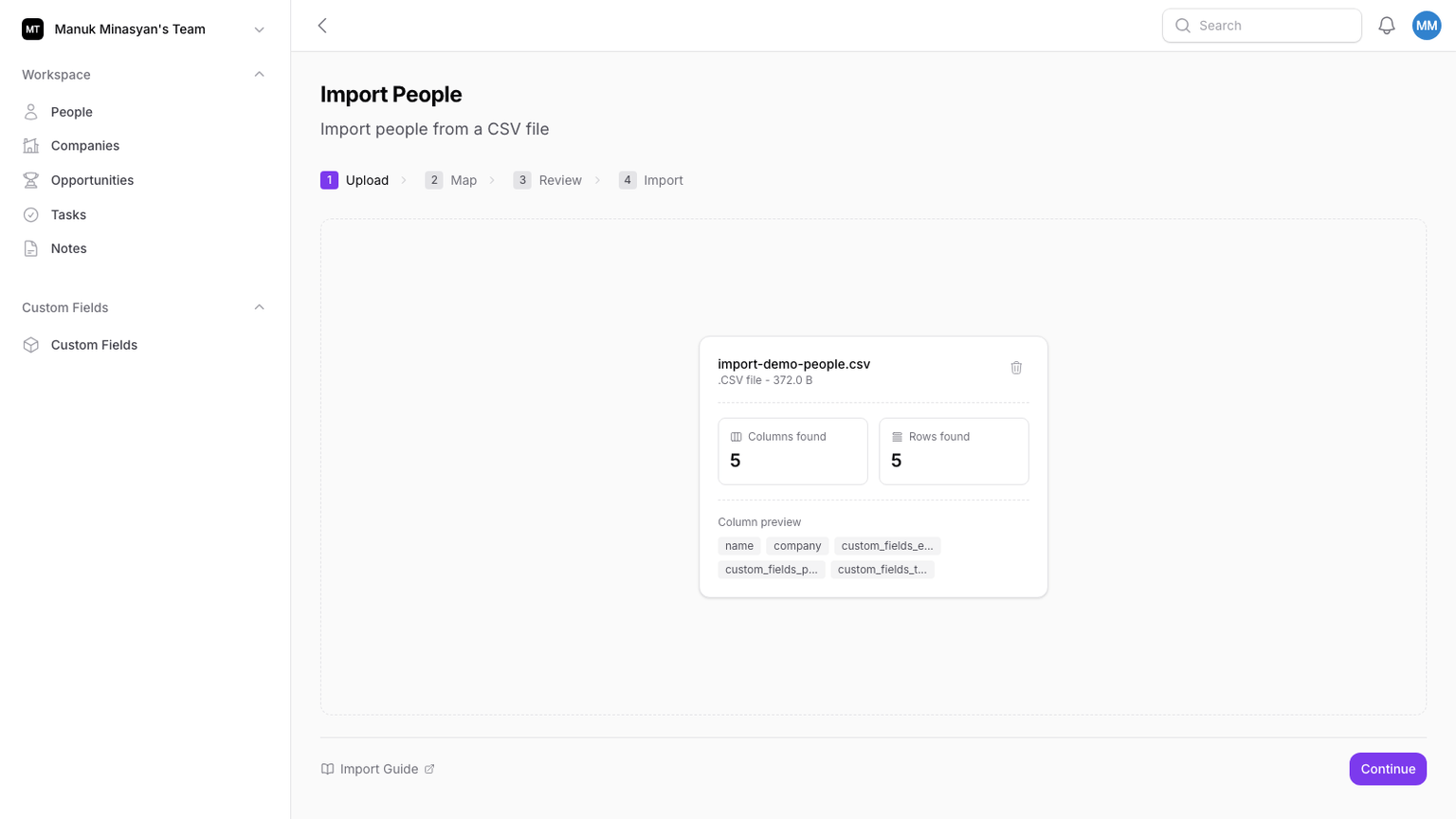The width and height of the screenshot is (1456, 819).
Task: Go to the Map step
Action: [451, 180]
